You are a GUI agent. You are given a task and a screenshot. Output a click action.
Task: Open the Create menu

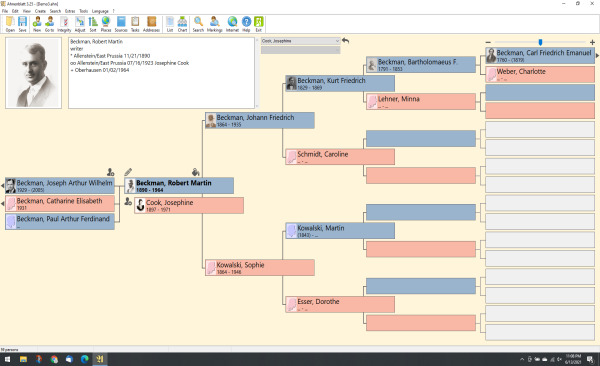[40, 11]
